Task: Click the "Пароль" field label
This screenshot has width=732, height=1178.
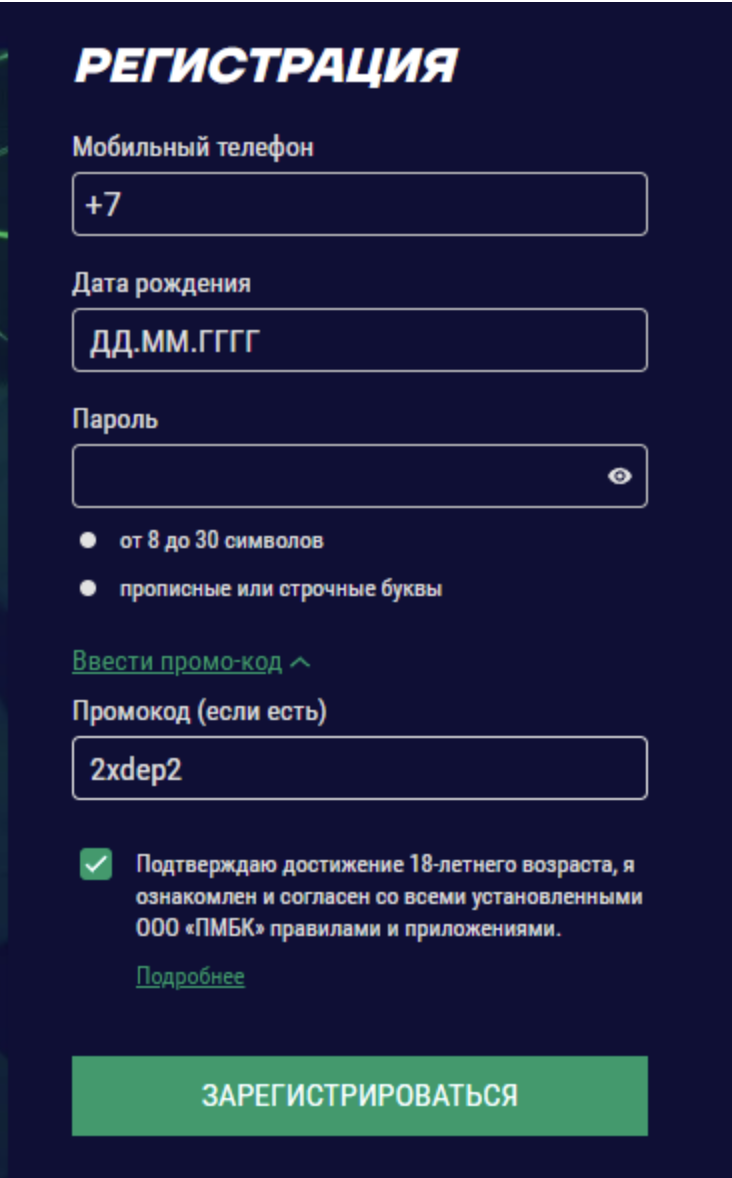Action: coord(115,419)
